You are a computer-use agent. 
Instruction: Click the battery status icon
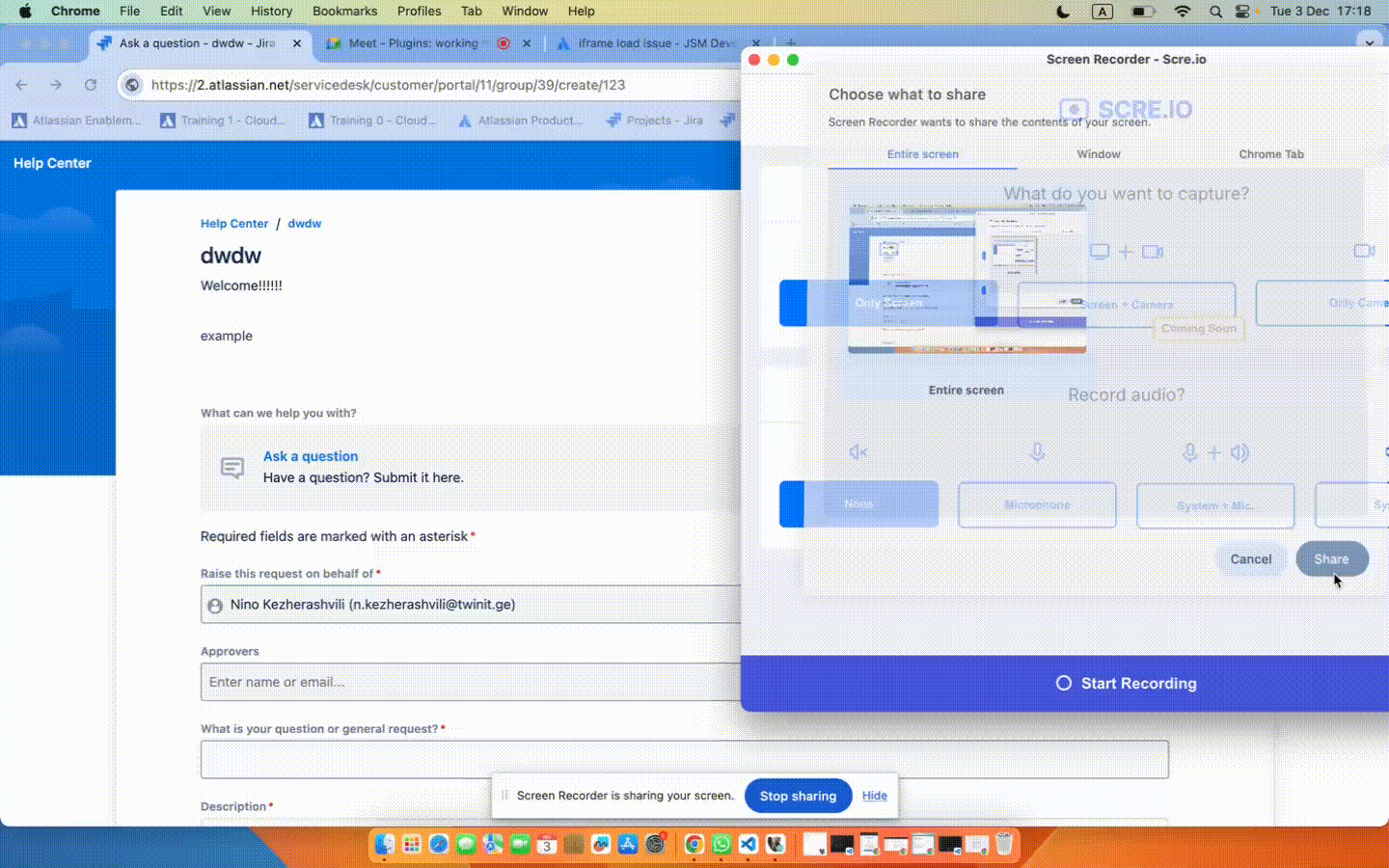click(x=1143, y=12)
